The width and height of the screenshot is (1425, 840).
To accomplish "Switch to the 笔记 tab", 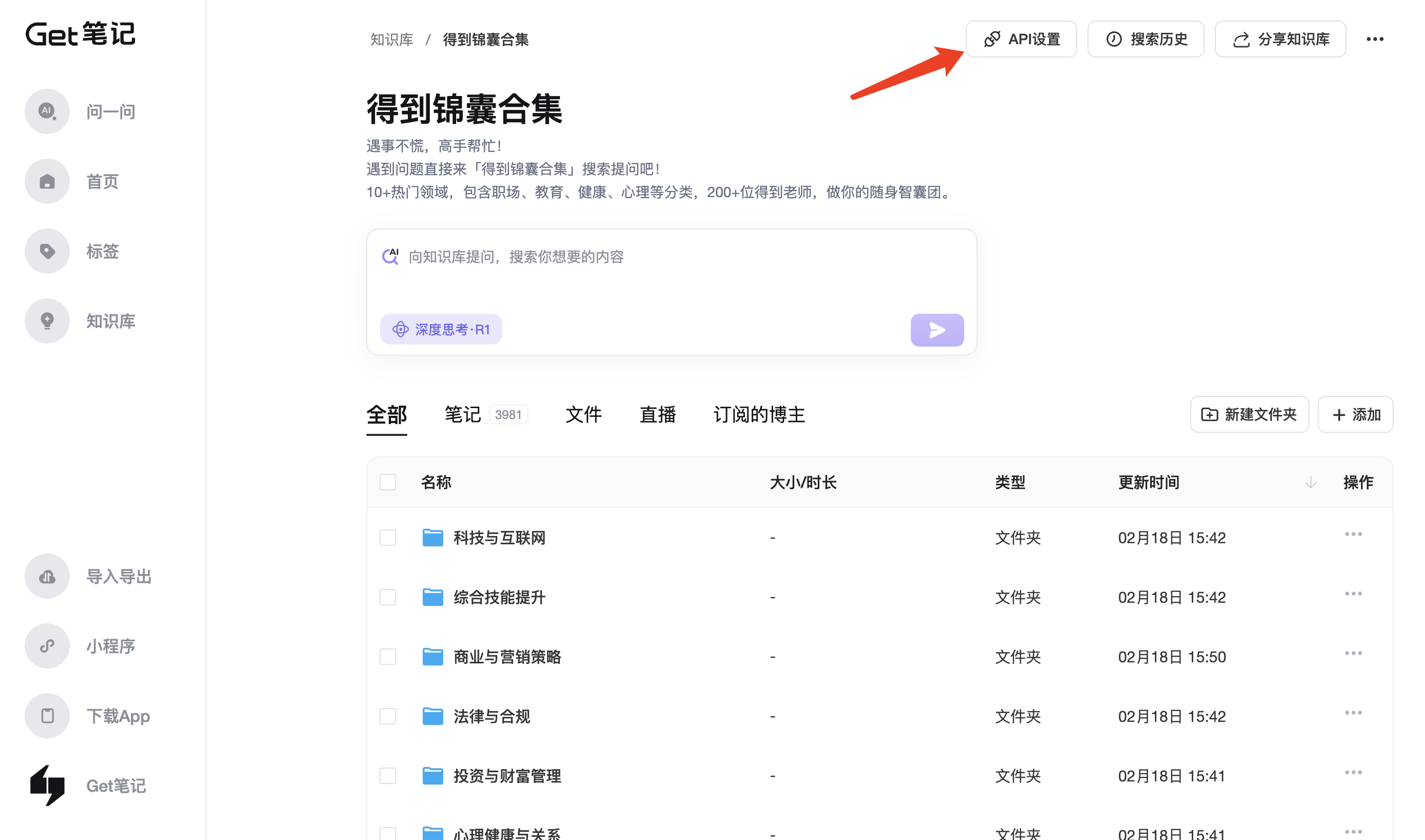I will tap(462, 415).
